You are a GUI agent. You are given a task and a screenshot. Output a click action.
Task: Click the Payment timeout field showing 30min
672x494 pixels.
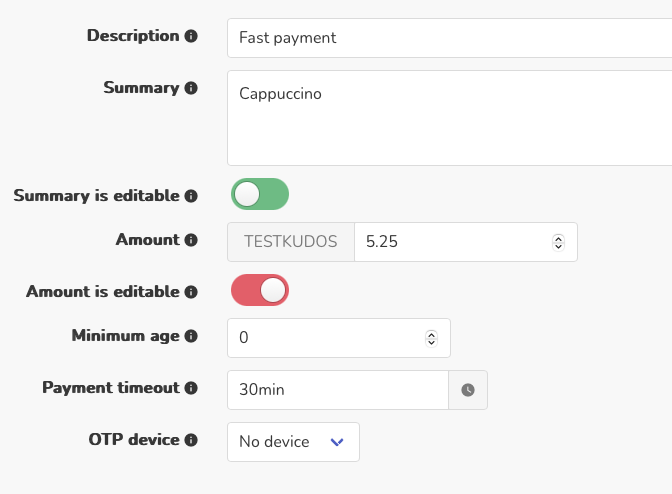point(337,390)
